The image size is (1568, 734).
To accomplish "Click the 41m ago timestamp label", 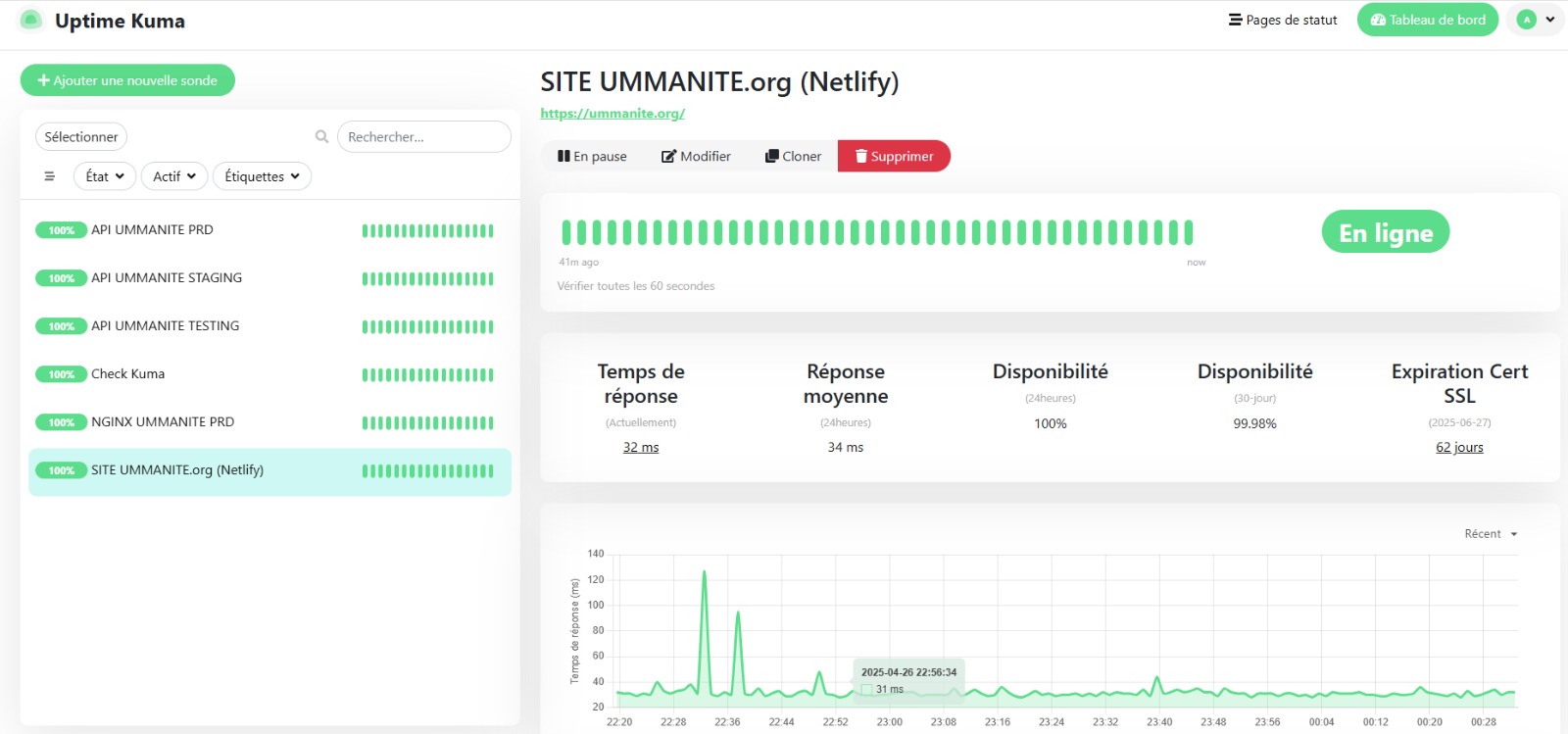I will pos(578,262).
